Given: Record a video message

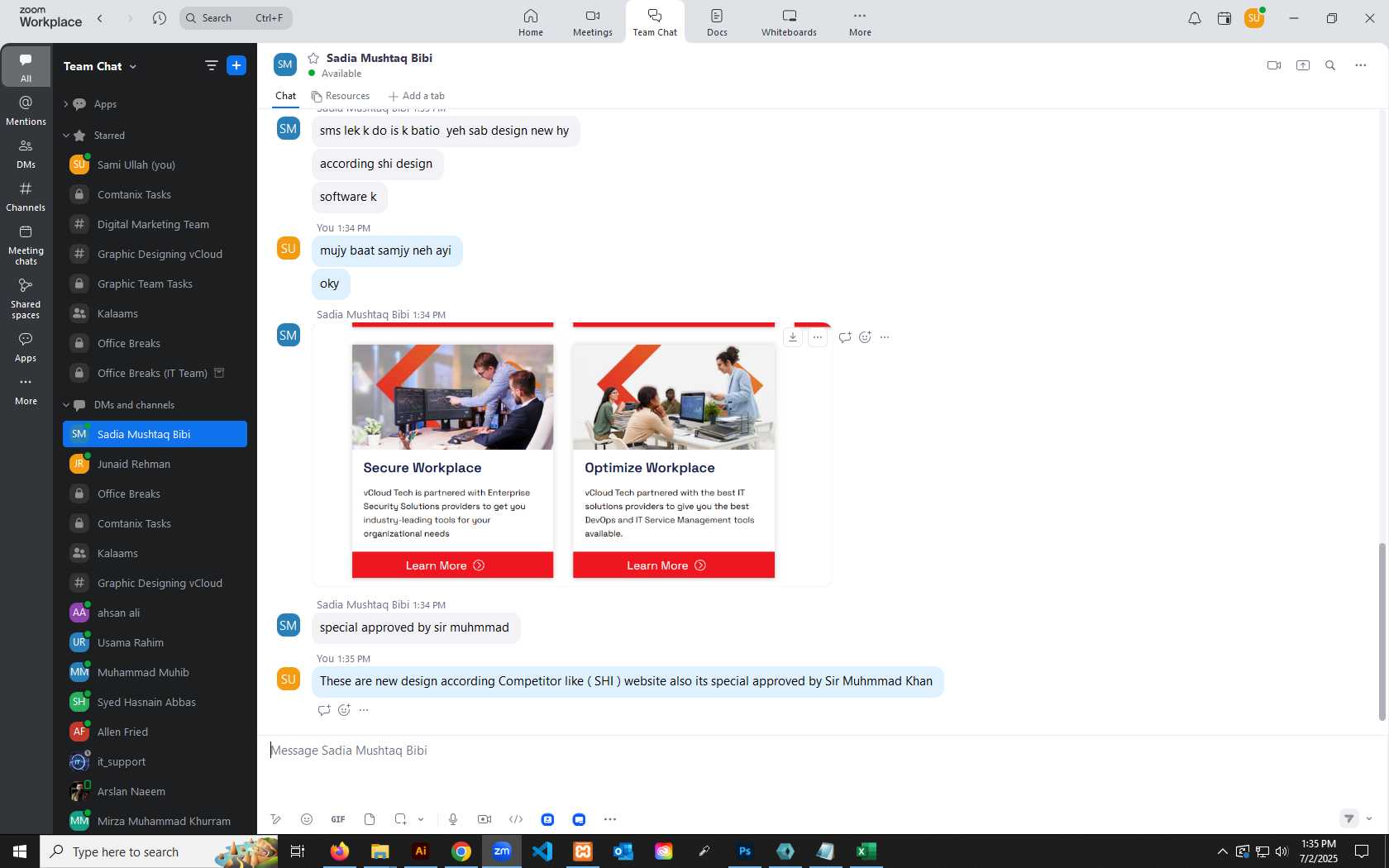Looking at the screenshot, I should [484, 819].
